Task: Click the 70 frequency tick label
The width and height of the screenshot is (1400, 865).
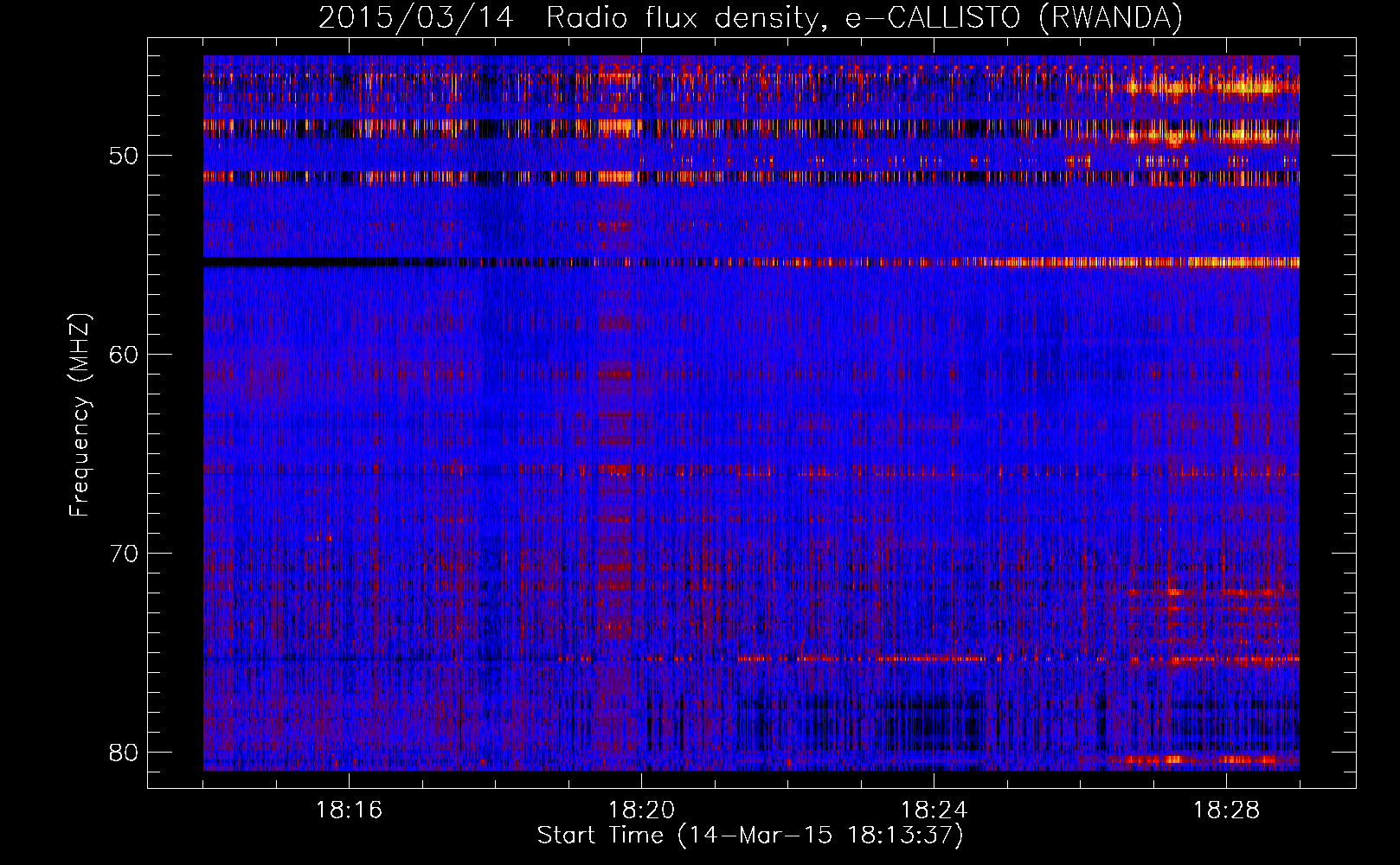Action: coord(124,554)
